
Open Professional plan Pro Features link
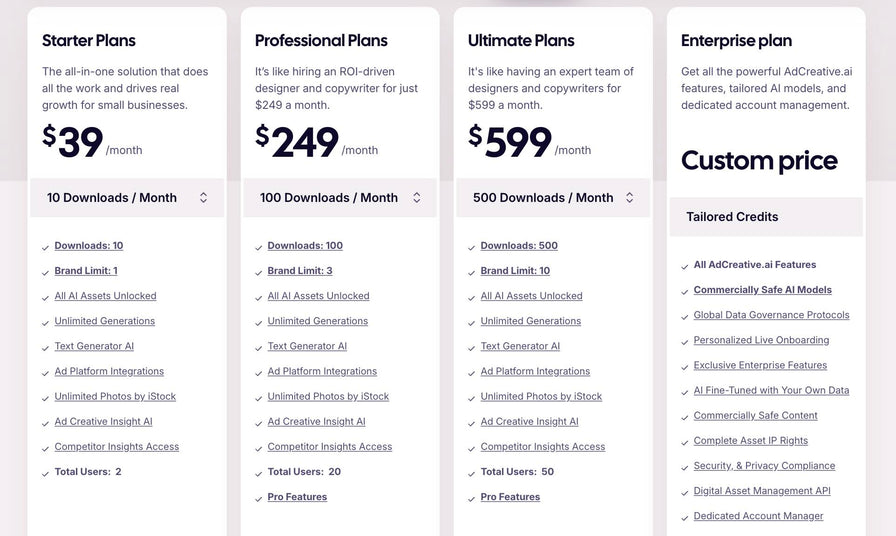coord(297,497)
